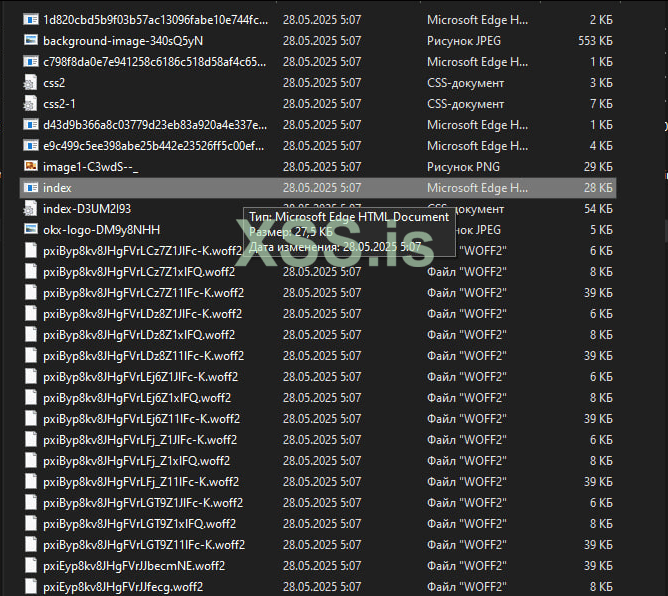The width and height of the screenshot is (668, 596).
Task: Click the 7 КБ size cell
Action: (601, 104)
